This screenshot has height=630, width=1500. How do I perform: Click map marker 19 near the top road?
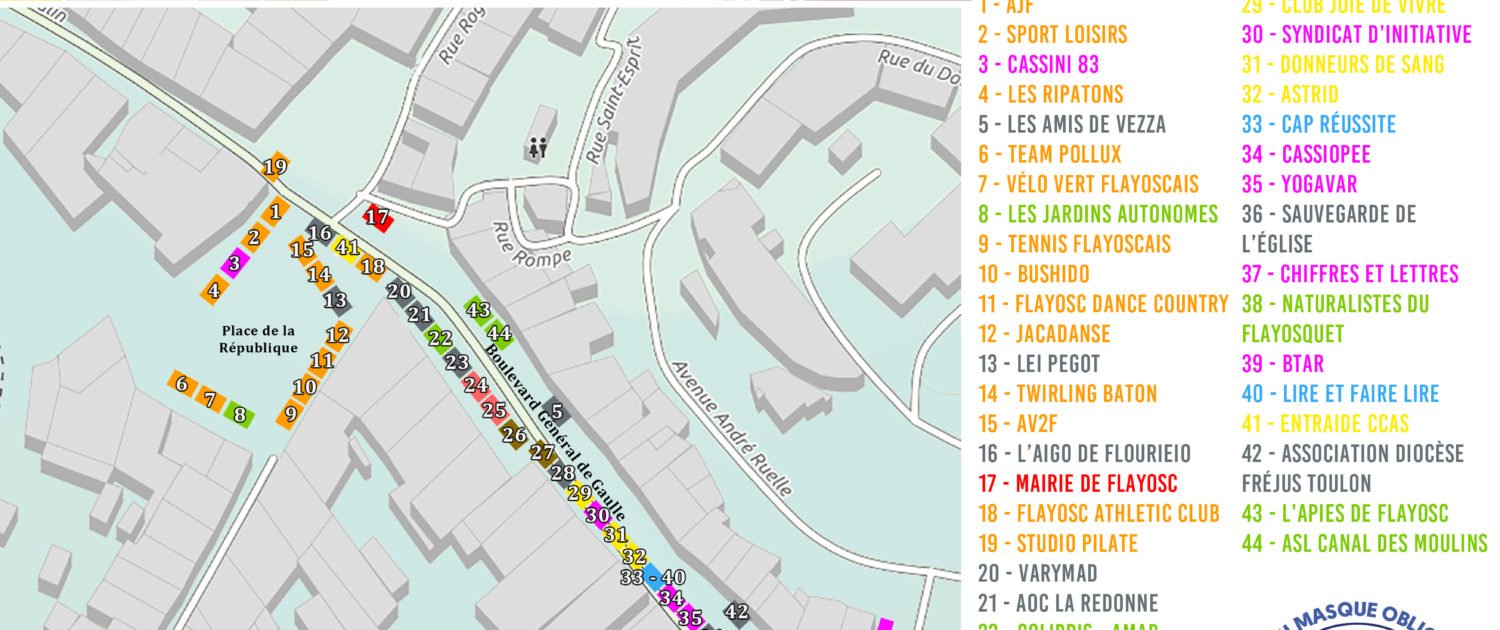point(275,167)
